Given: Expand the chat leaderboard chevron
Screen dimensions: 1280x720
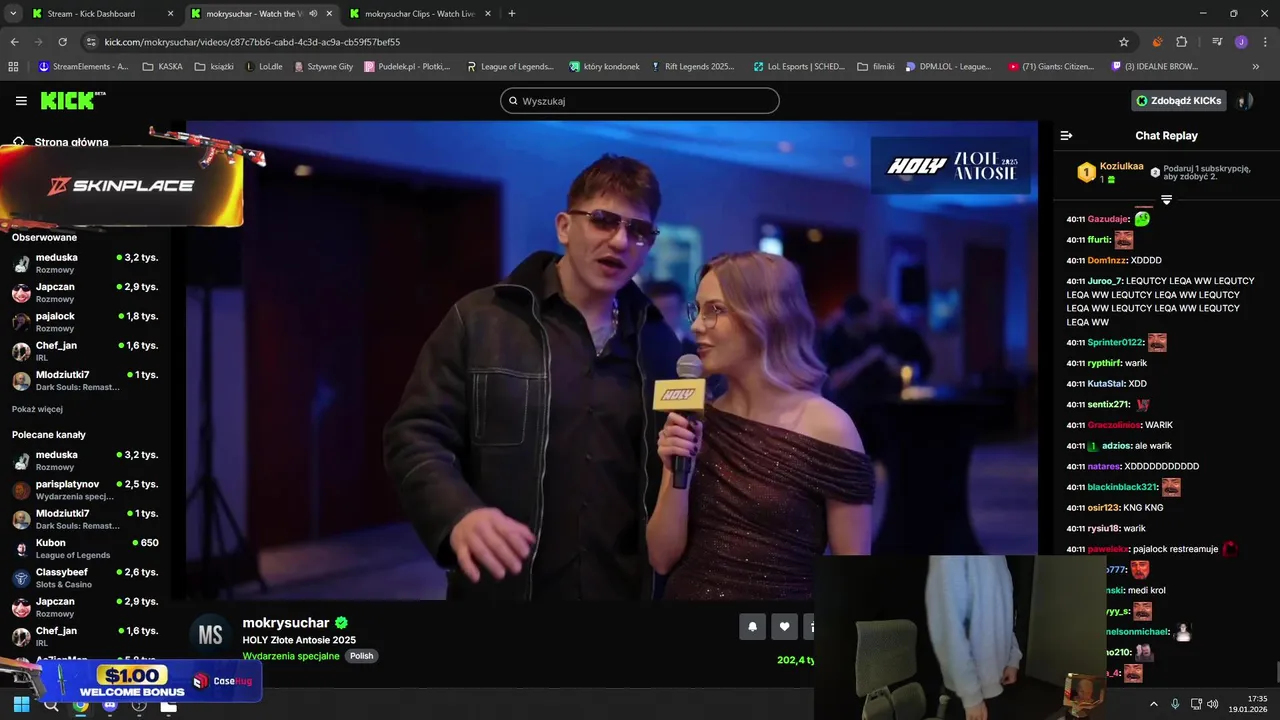Looking at the screenshot, I should click(1166, 200).
